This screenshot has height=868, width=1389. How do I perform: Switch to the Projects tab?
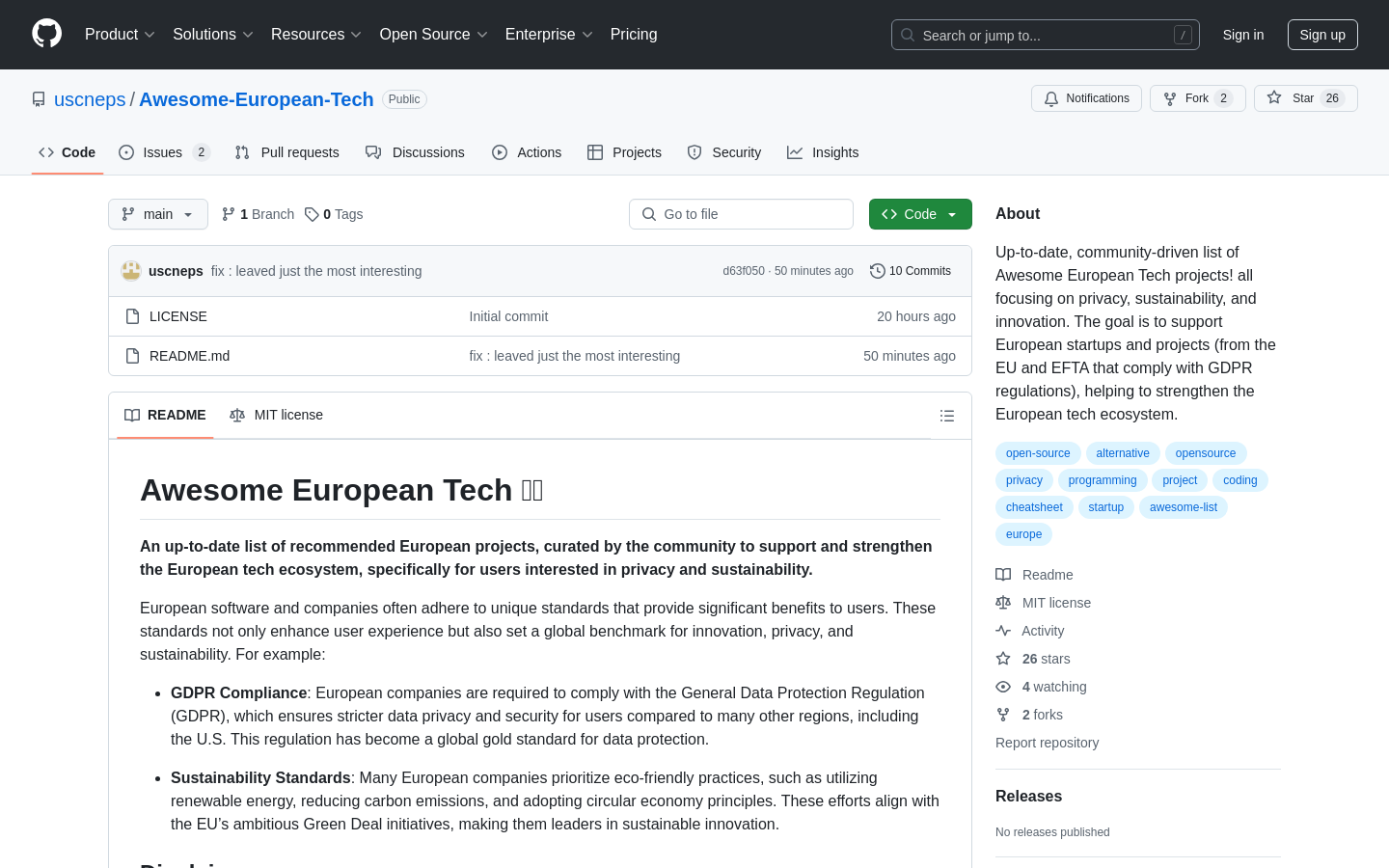tap(625, 152)
